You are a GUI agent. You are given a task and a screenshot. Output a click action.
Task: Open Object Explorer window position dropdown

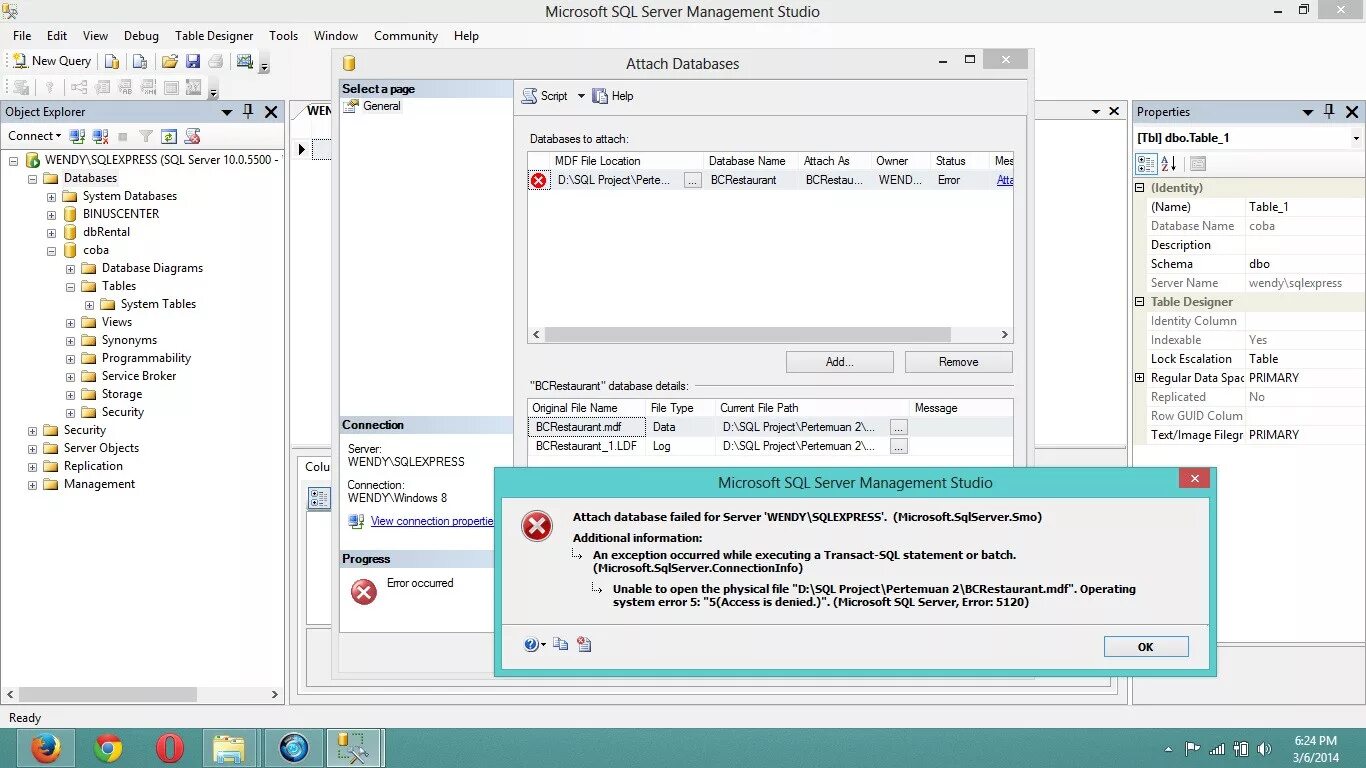pos(227,112)
